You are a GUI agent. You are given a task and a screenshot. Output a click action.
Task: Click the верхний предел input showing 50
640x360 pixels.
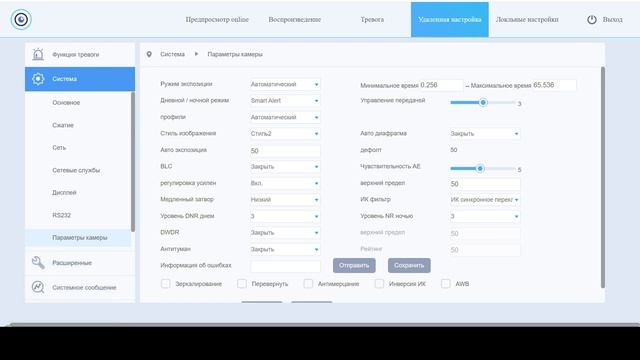[x=485, y=184]
